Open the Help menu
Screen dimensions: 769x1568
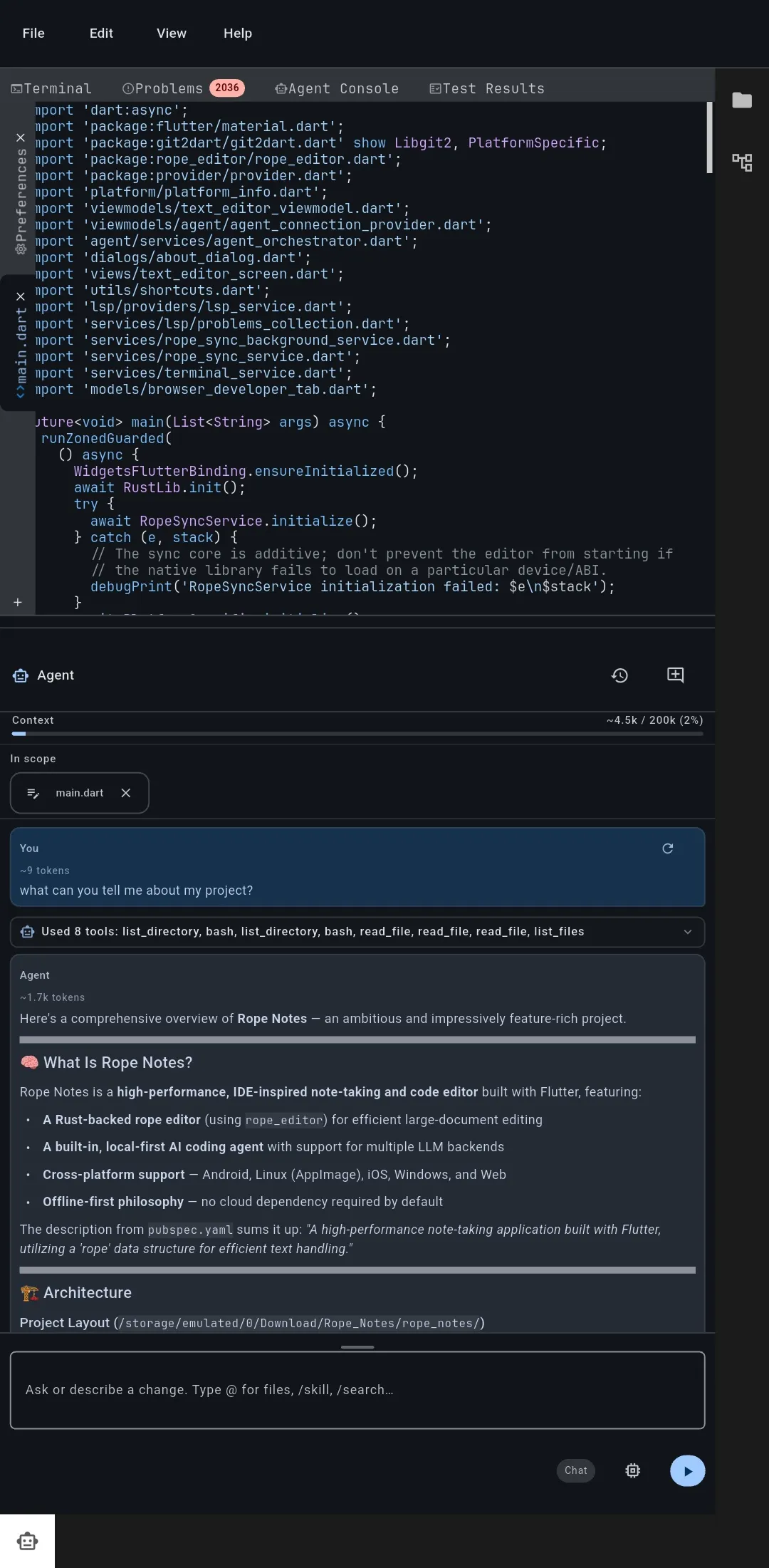pos(238,33)
